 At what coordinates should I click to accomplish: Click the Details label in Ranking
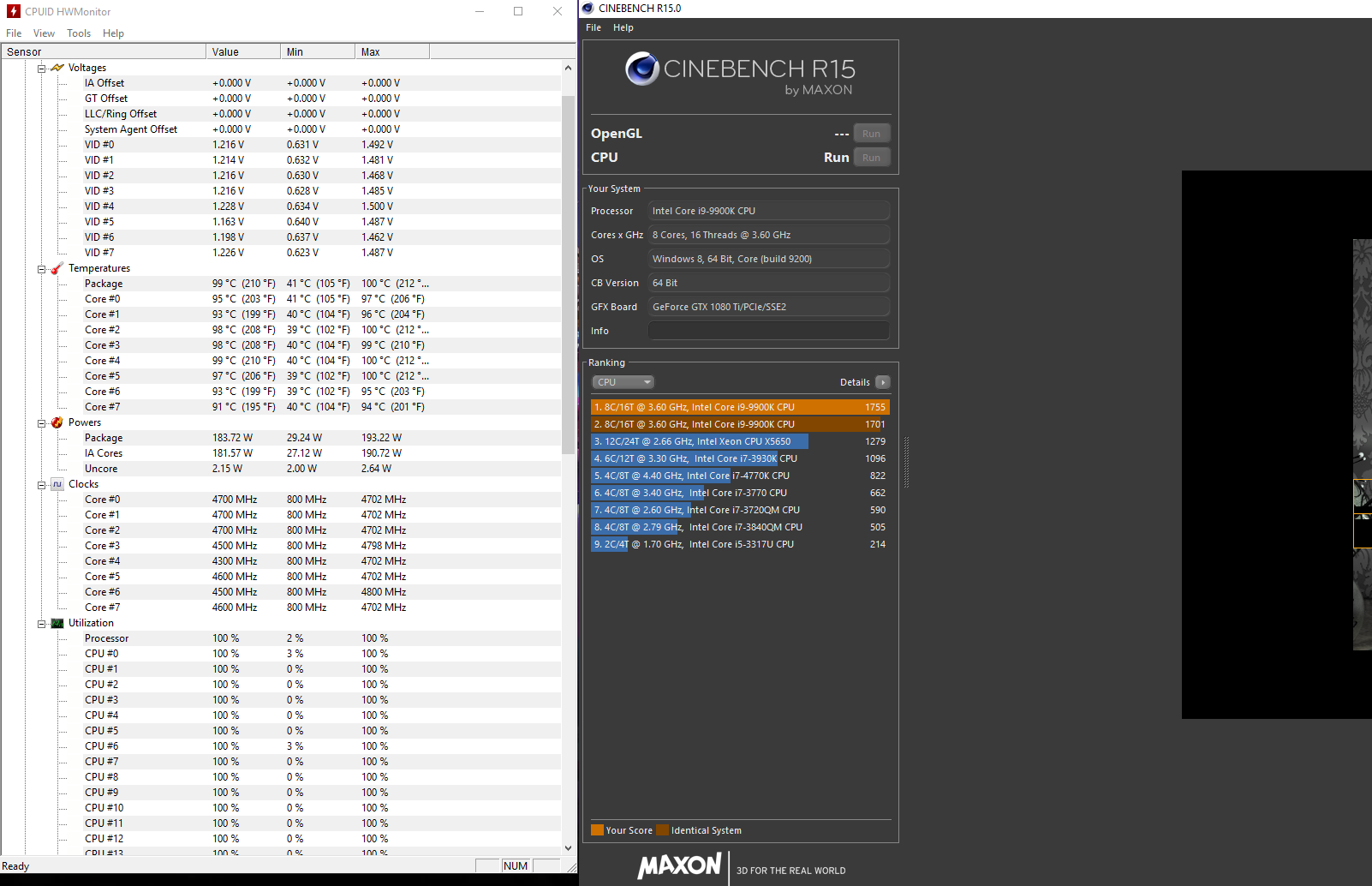(855, 382)
